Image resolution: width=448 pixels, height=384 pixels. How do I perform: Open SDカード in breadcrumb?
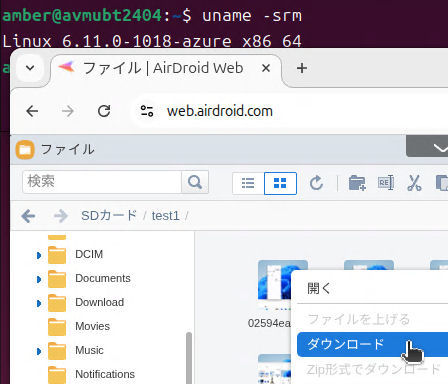(109, 216)
